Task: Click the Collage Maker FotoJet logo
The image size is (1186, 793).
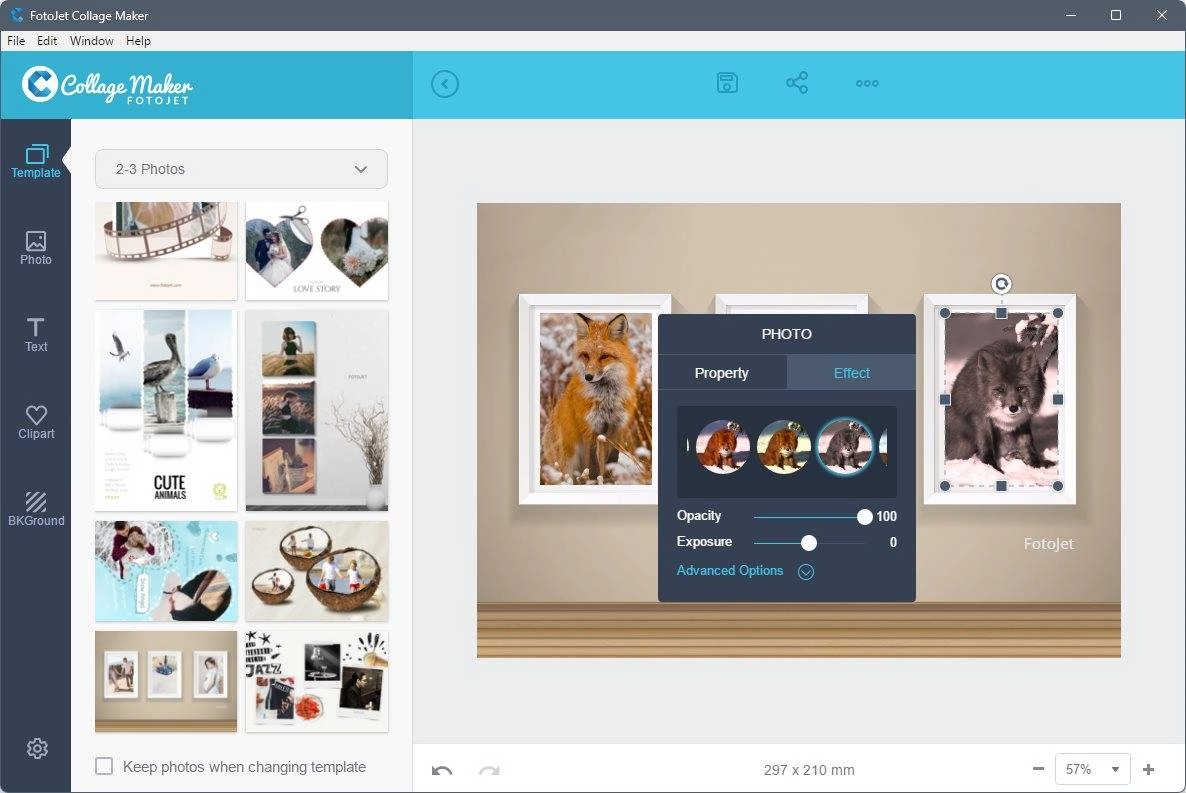Action: (107, 85)
